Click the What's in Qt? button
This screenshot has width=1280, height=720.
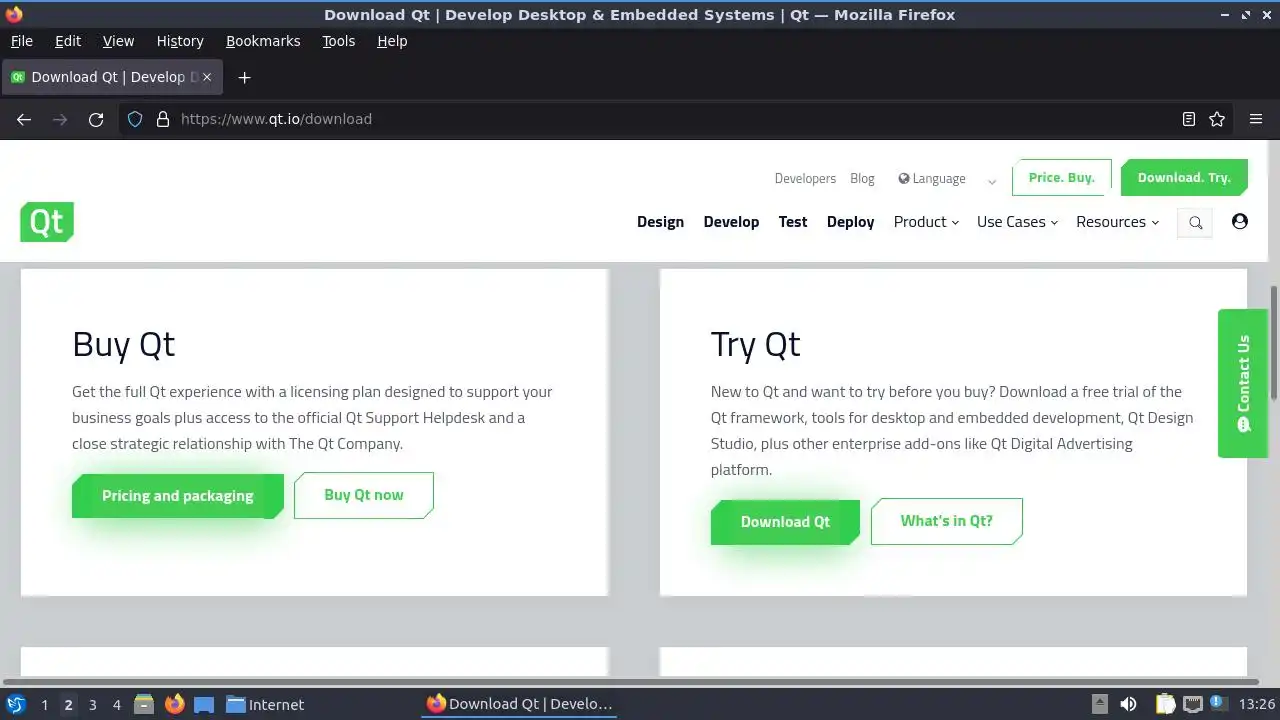pyautogui.click(x=946, y=521)
